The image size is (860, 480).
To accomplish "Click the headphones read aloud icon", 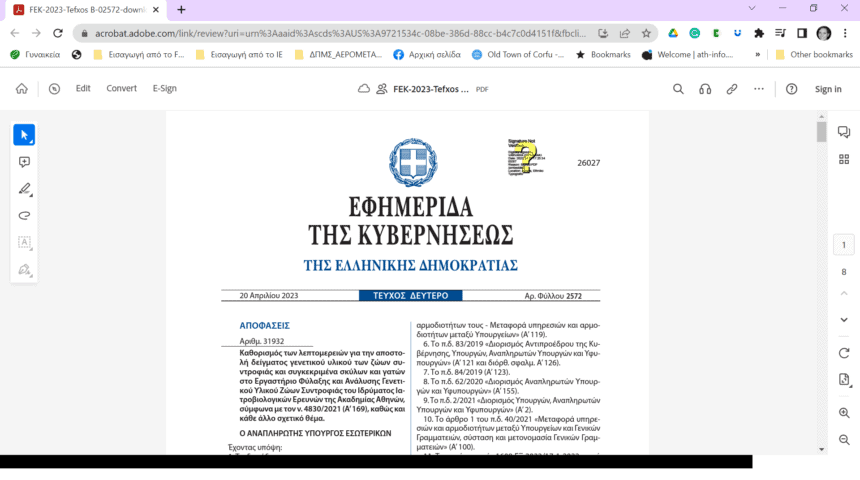I will 705,89.
